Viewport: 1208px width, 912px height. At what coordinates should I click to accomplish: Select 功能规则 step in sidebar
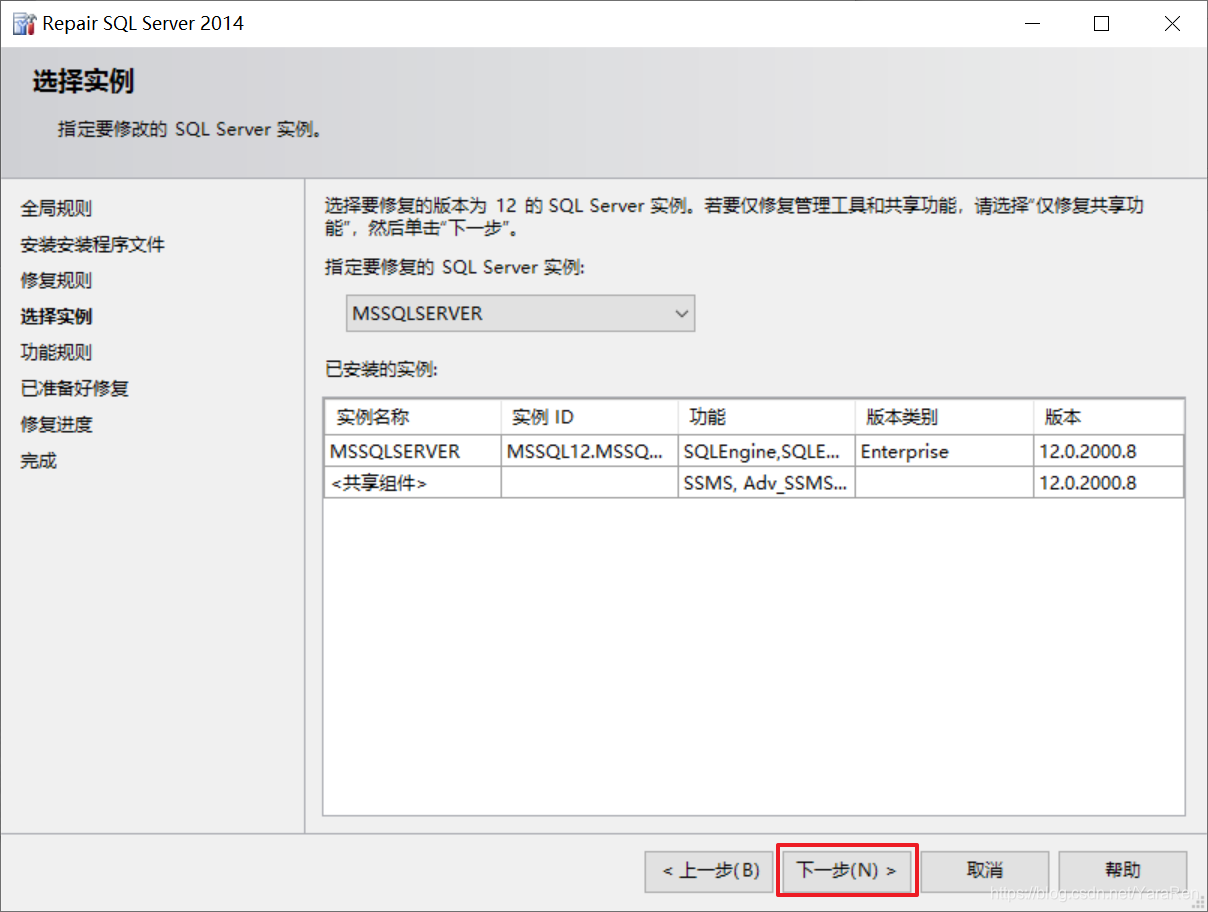[x=56, y=353]
